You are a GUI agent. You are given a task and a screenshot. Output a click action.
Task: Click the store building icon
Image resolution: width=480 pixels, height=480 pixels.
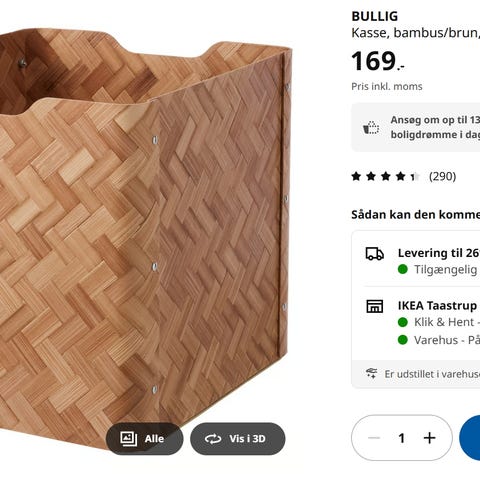tap(375, 306)
